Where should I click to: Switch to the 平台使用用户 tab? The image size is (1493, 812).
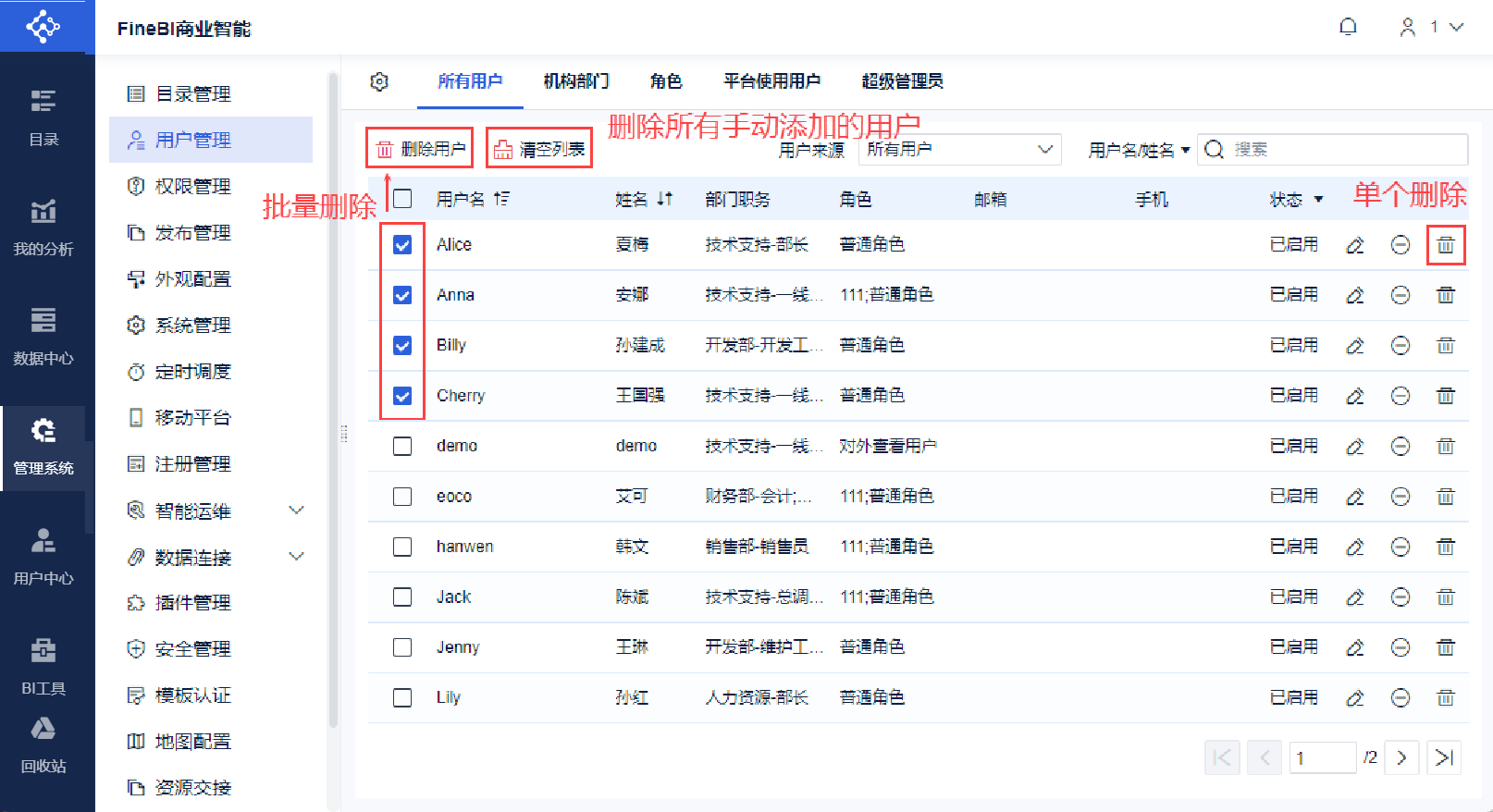tap(772, 81)
